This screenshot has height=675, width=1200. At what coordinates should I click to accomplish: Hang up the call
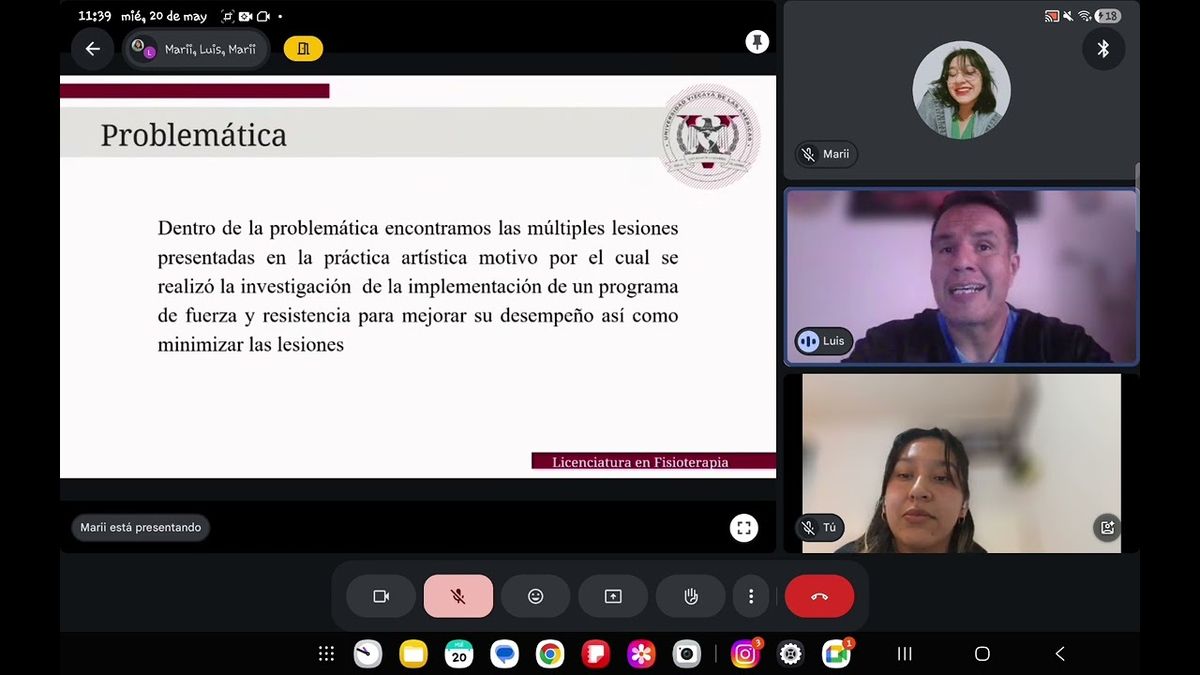(x=820, y=596)
